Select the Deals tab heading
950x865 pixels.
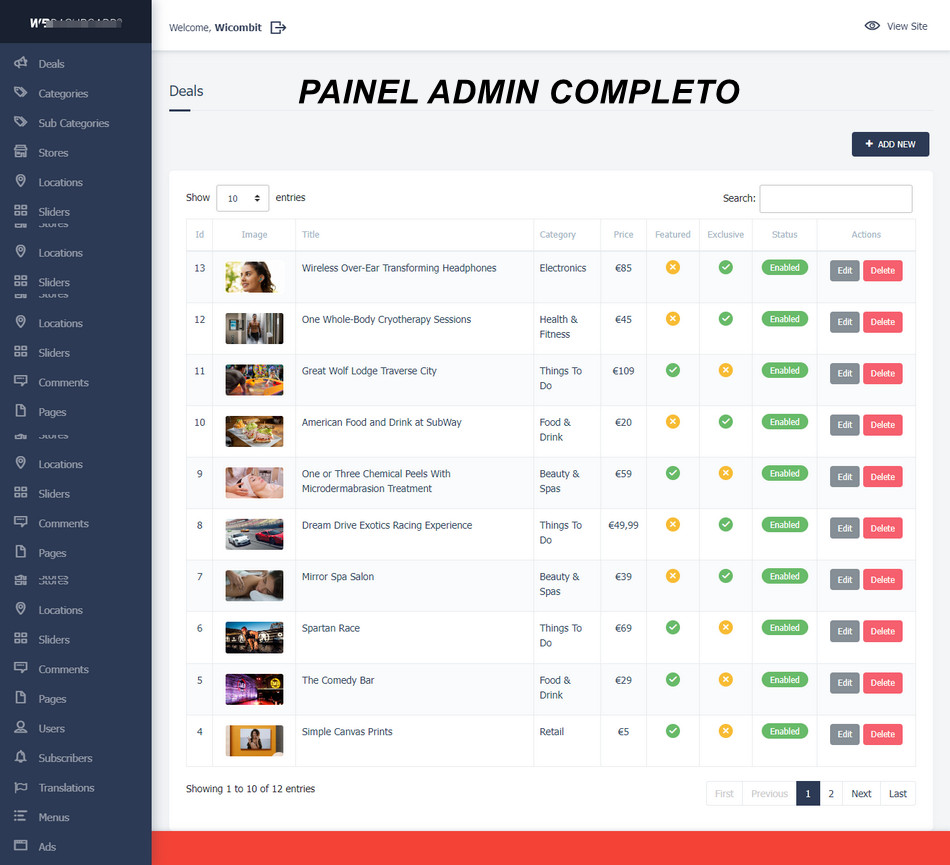click(186, 90)
